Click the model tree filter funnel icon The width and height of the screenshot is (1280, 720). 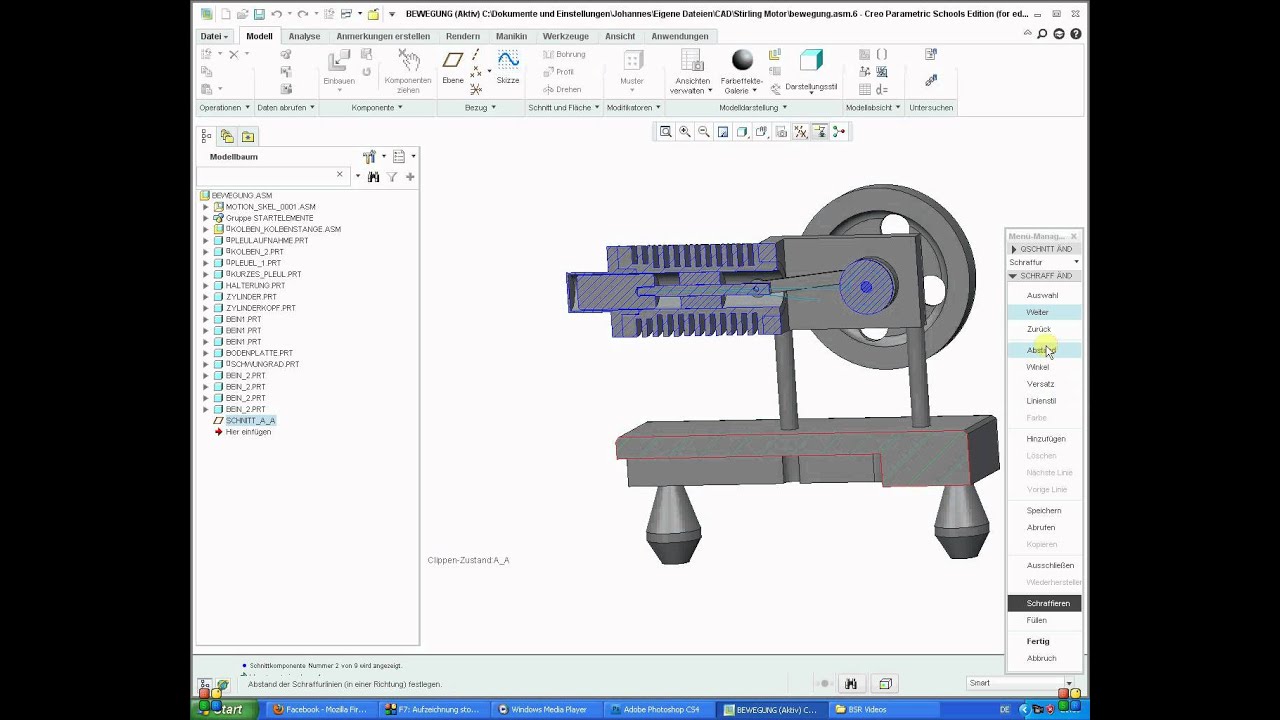(x=392, y=177)
